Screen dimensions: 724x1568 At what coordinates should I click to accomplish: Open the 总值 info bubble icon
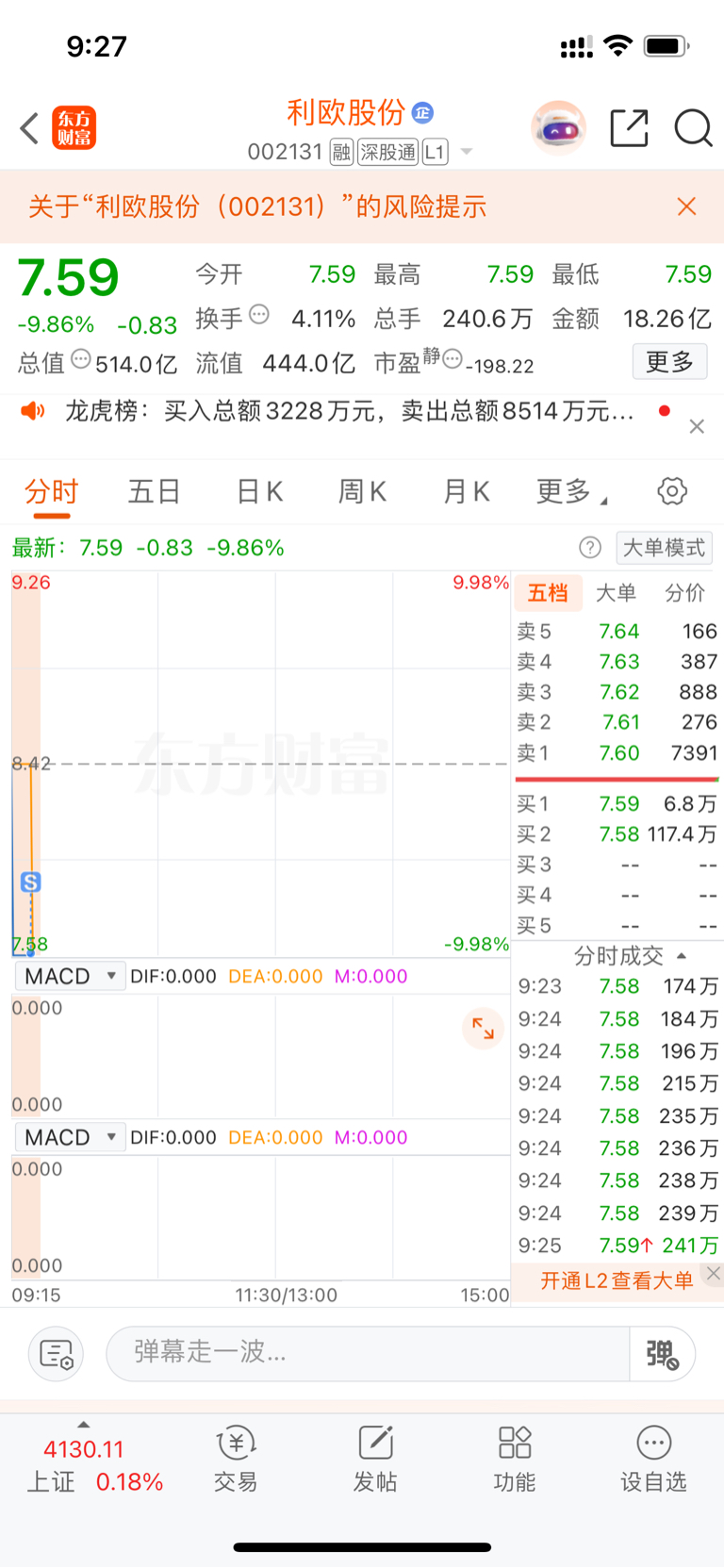coord(81,359)
